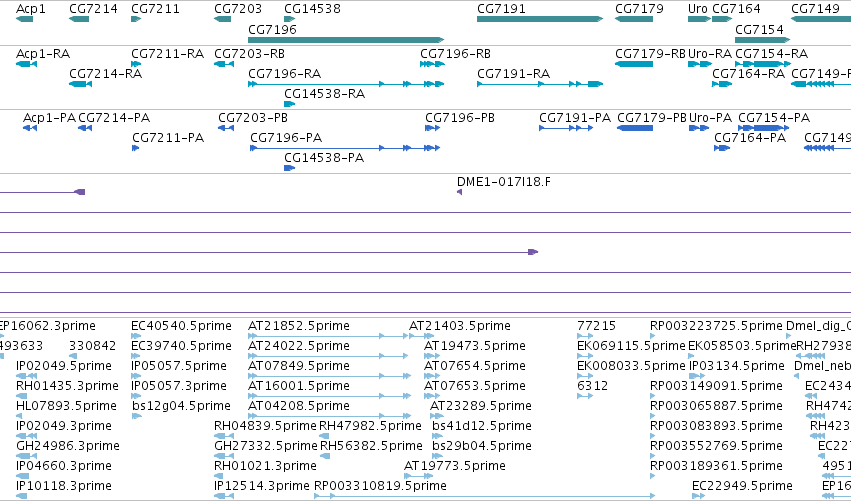Click the CG7164-PA protein label

pos(750,138)
